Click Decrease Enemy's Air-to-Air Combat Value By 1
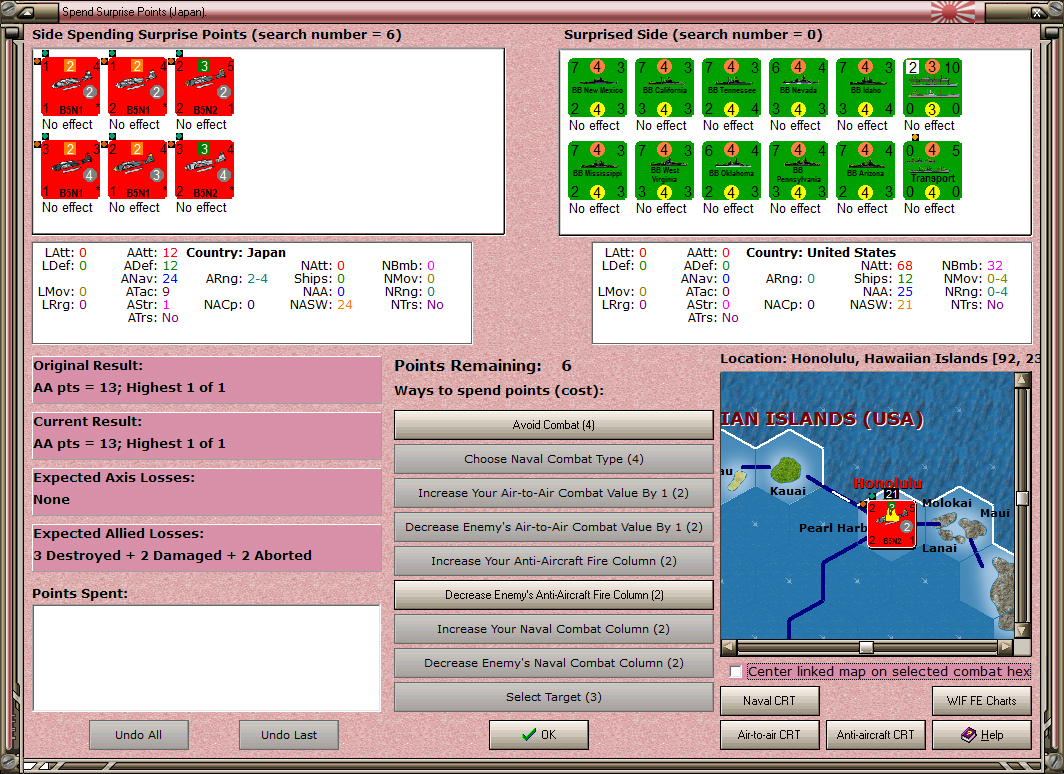The width and height of the screenshot is (1064, 774). (x=554, y=527)
